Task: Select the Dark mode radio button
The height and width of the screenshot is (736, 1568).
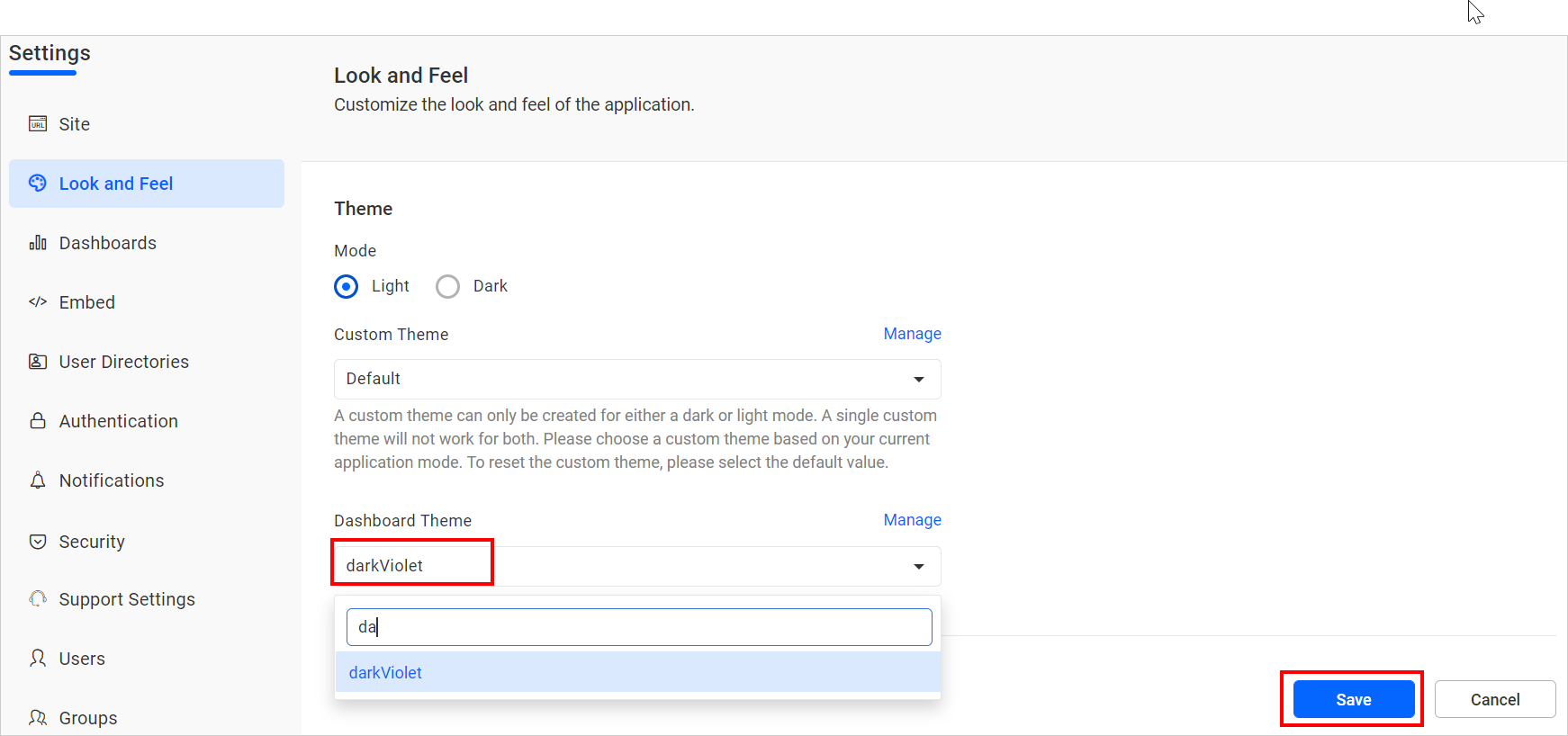Action: (447, 286)
